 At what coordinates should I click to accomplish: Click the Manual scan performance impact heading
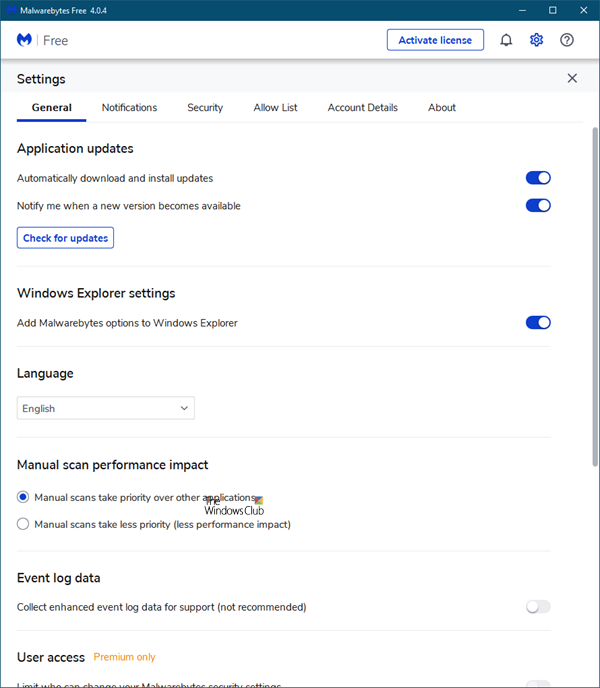click(112, 465)
